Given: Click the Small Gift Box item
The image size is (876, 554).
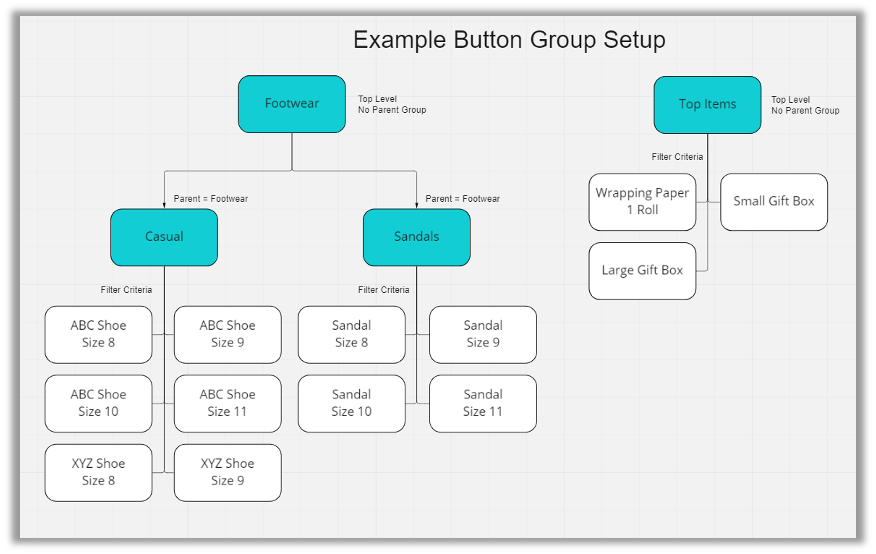Looking at the screenshot, I should (x=774, y=201).
